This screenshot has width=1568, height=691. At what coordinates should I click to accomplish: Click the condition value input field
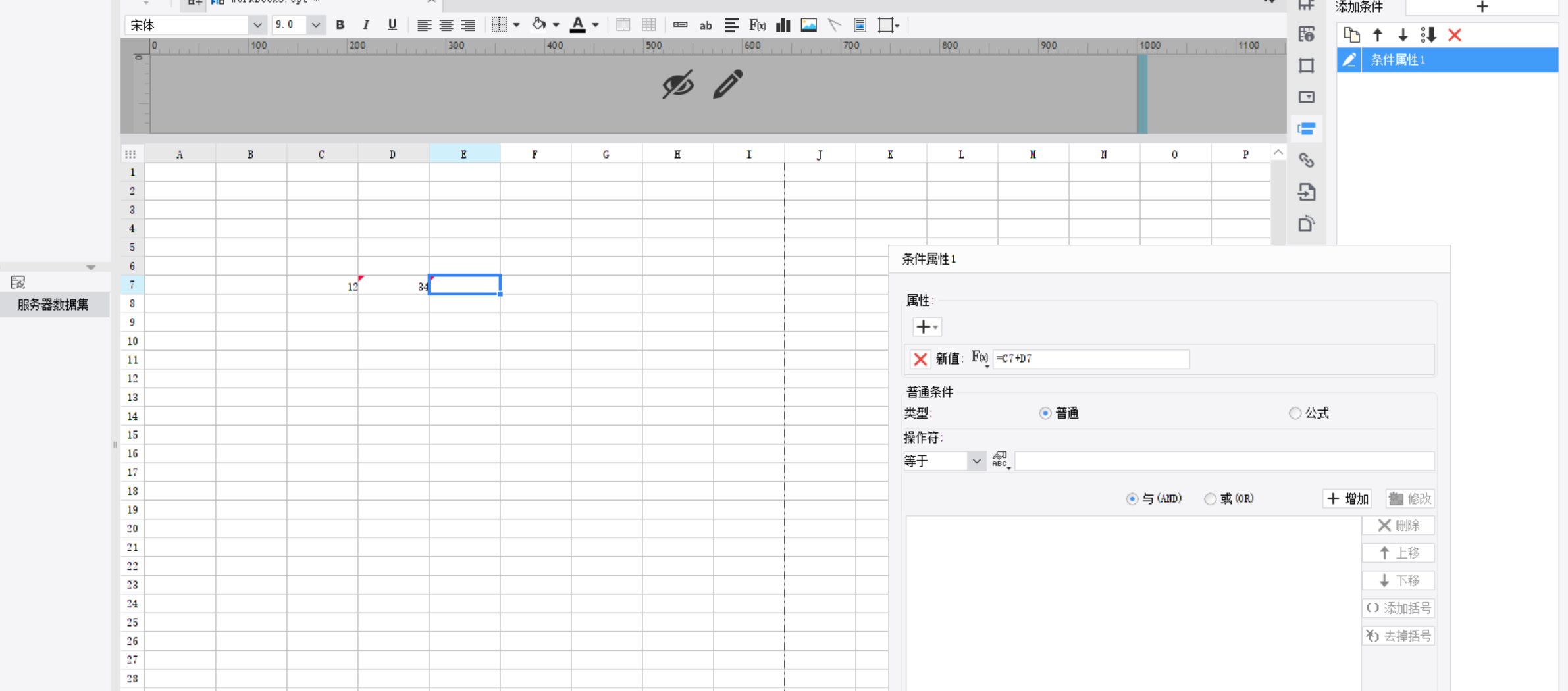coord(1224,461)
